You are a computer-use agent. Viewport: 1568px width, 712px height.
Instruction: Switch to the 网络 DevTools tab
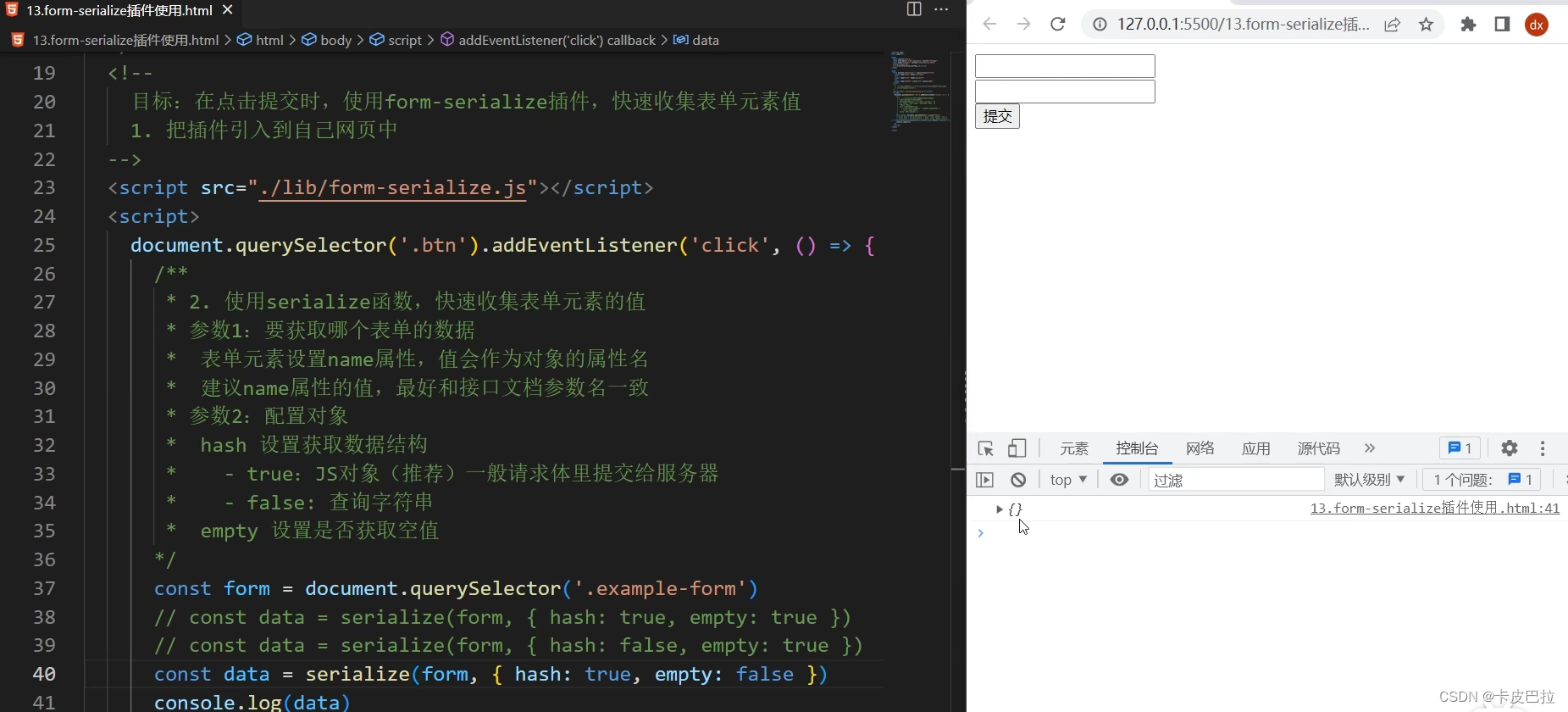[1200, 448]
